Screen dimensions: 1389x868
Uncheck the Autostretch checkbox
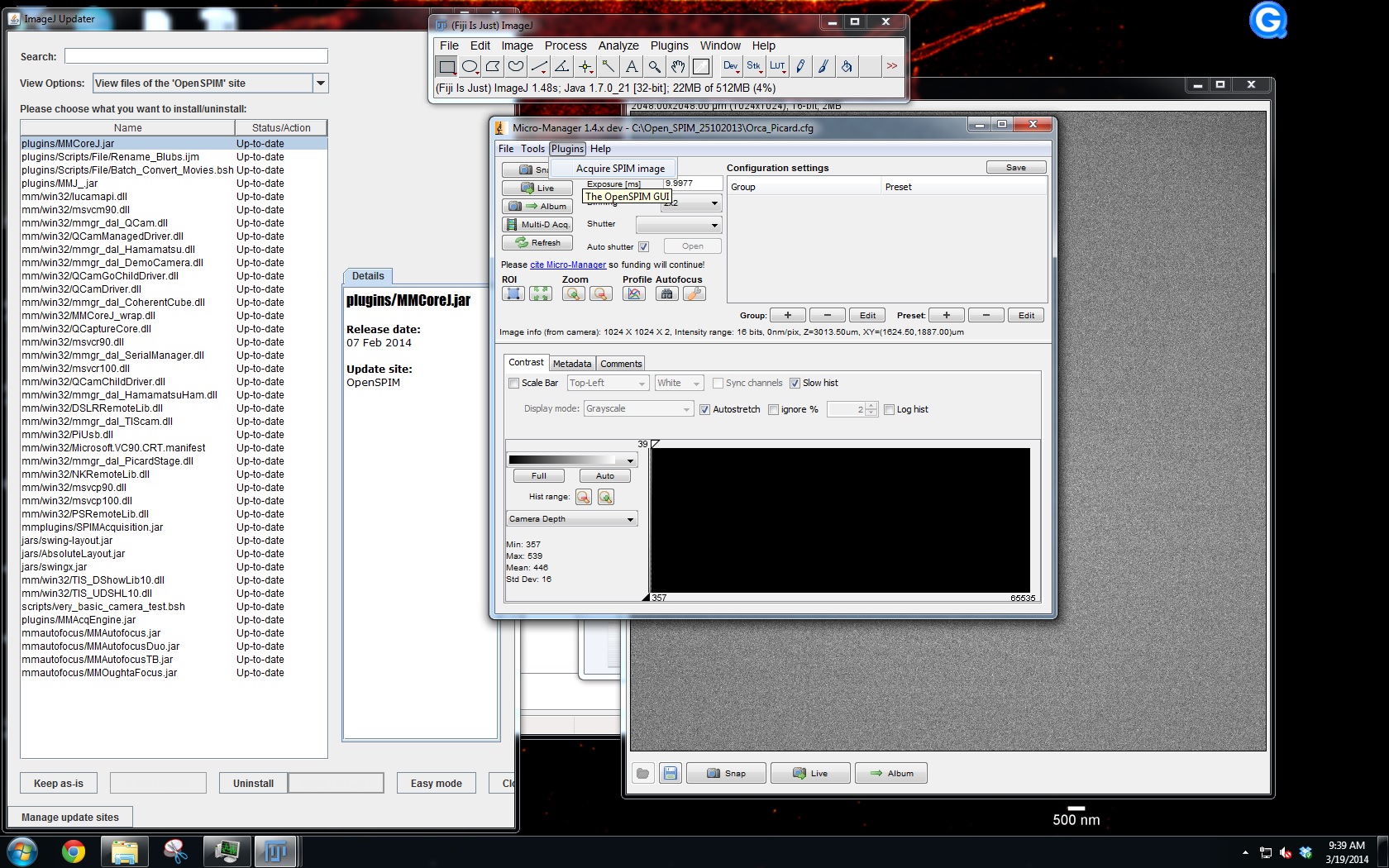pyautogui.click(x=704, y=410)
